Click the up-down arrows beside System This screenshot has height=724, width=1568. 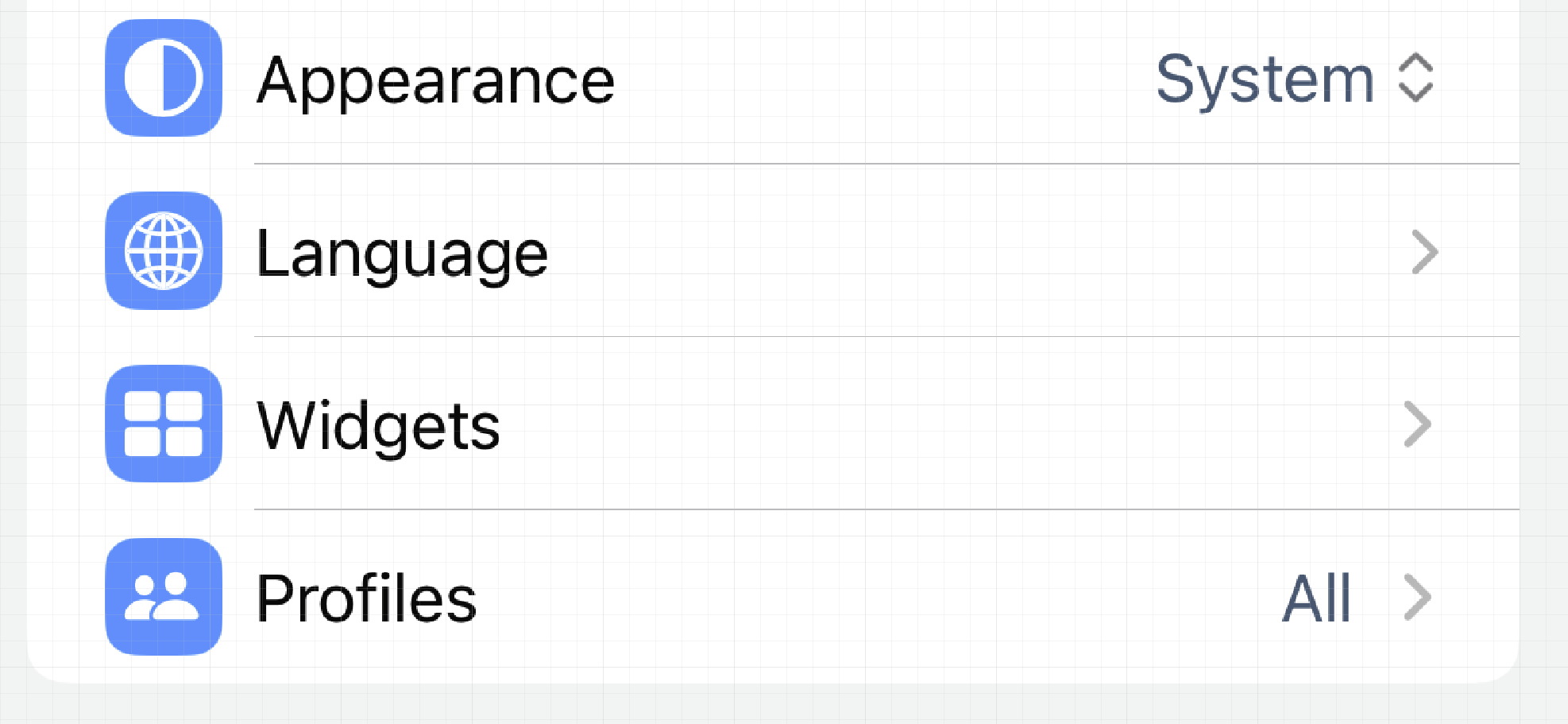[1415, 78]
